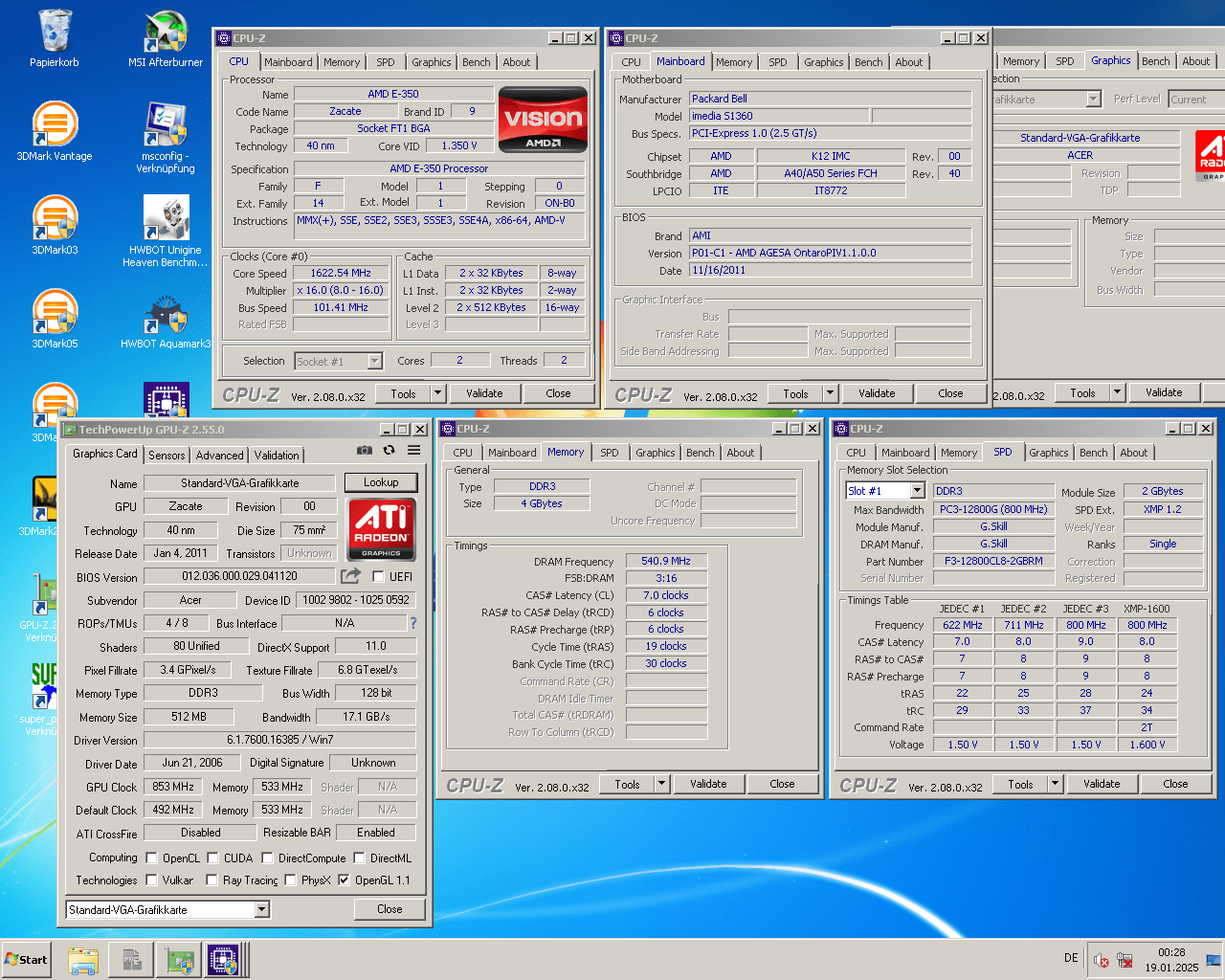Open the Advanced tab in GPU-Z

click(219, 456)
